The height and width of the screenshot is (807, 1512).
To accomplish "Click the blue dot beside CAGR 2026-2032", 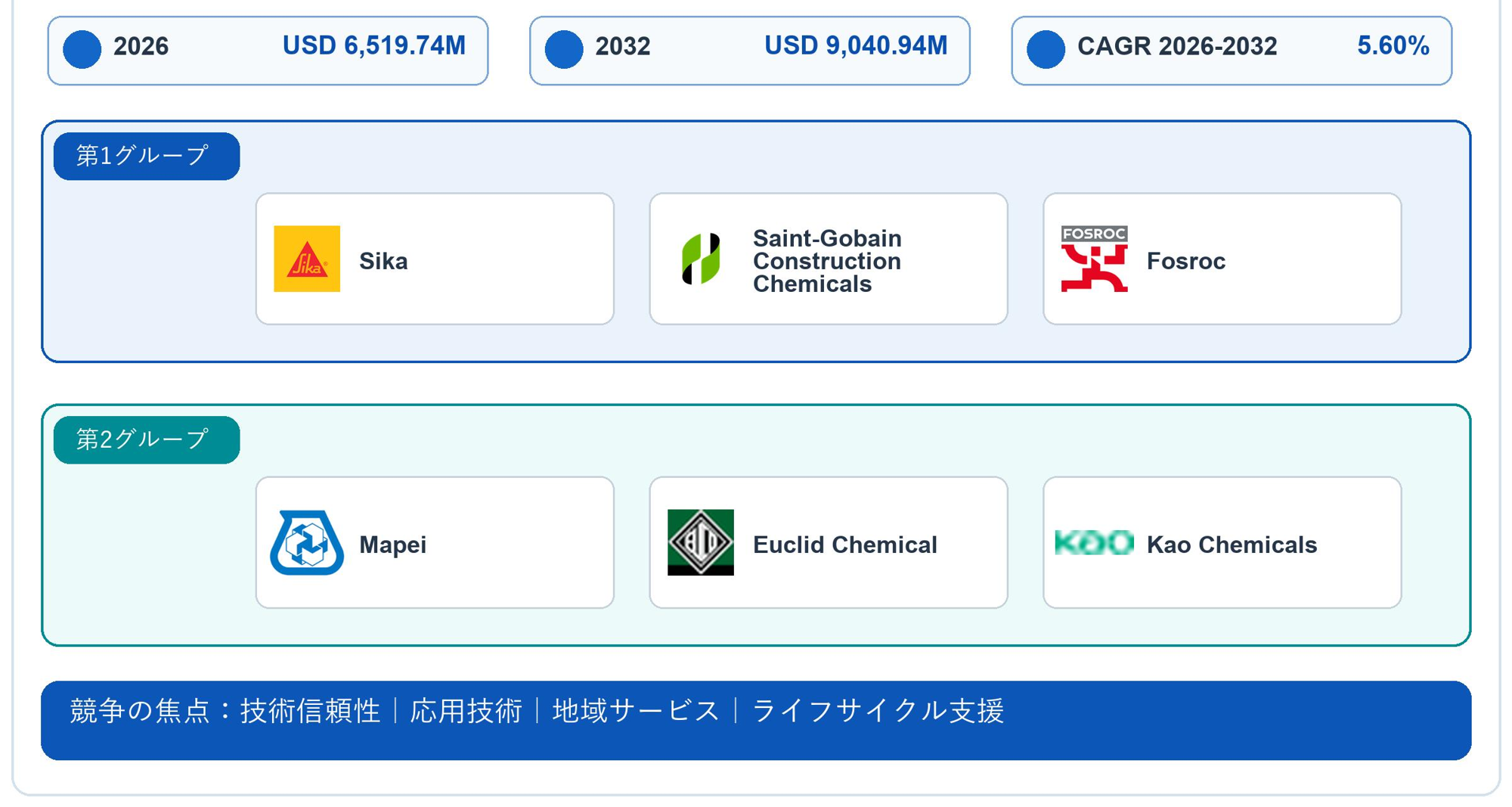I will (x=1046, y=49).
